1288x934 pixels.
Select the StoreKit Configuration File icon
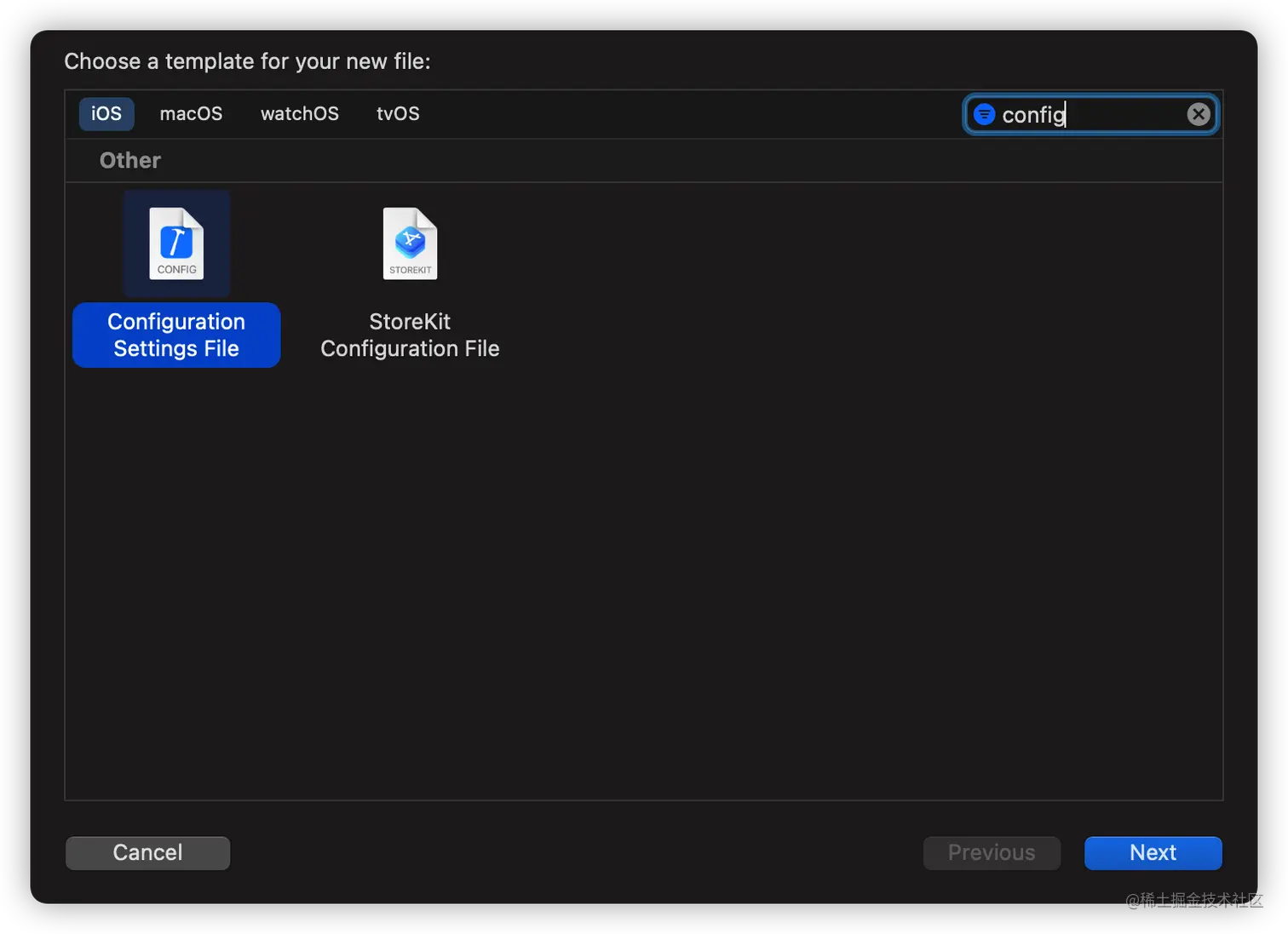410,244
